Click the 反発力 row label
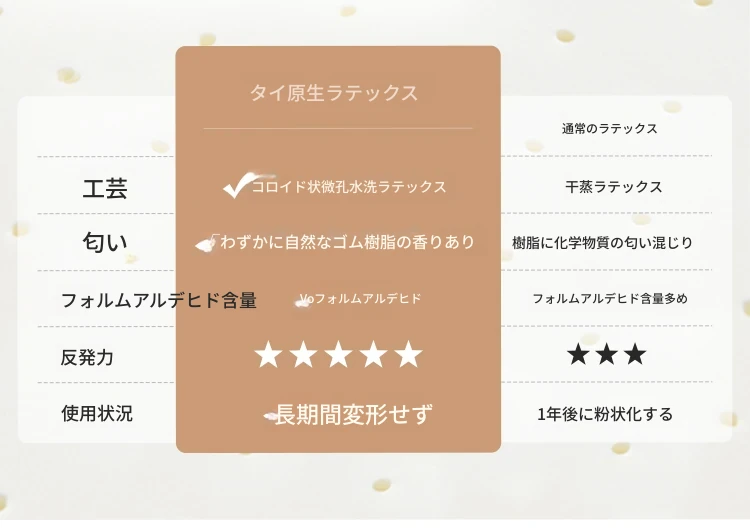750x530 pixels. pyautogui.click(x=87, y=357)
